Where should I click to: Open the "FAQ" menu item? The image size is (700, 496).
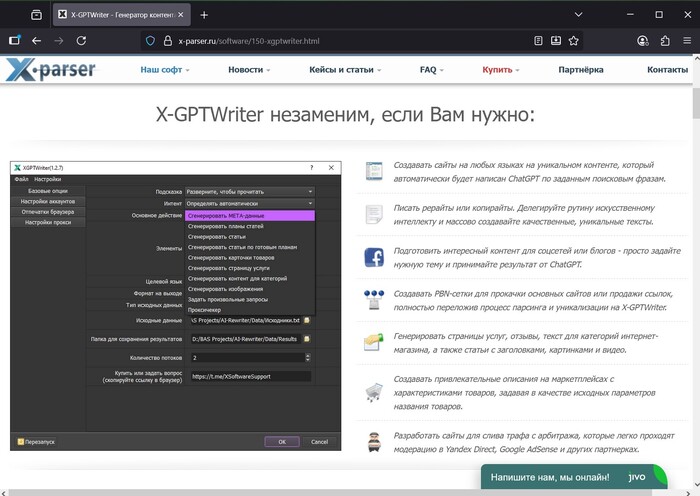431,70
